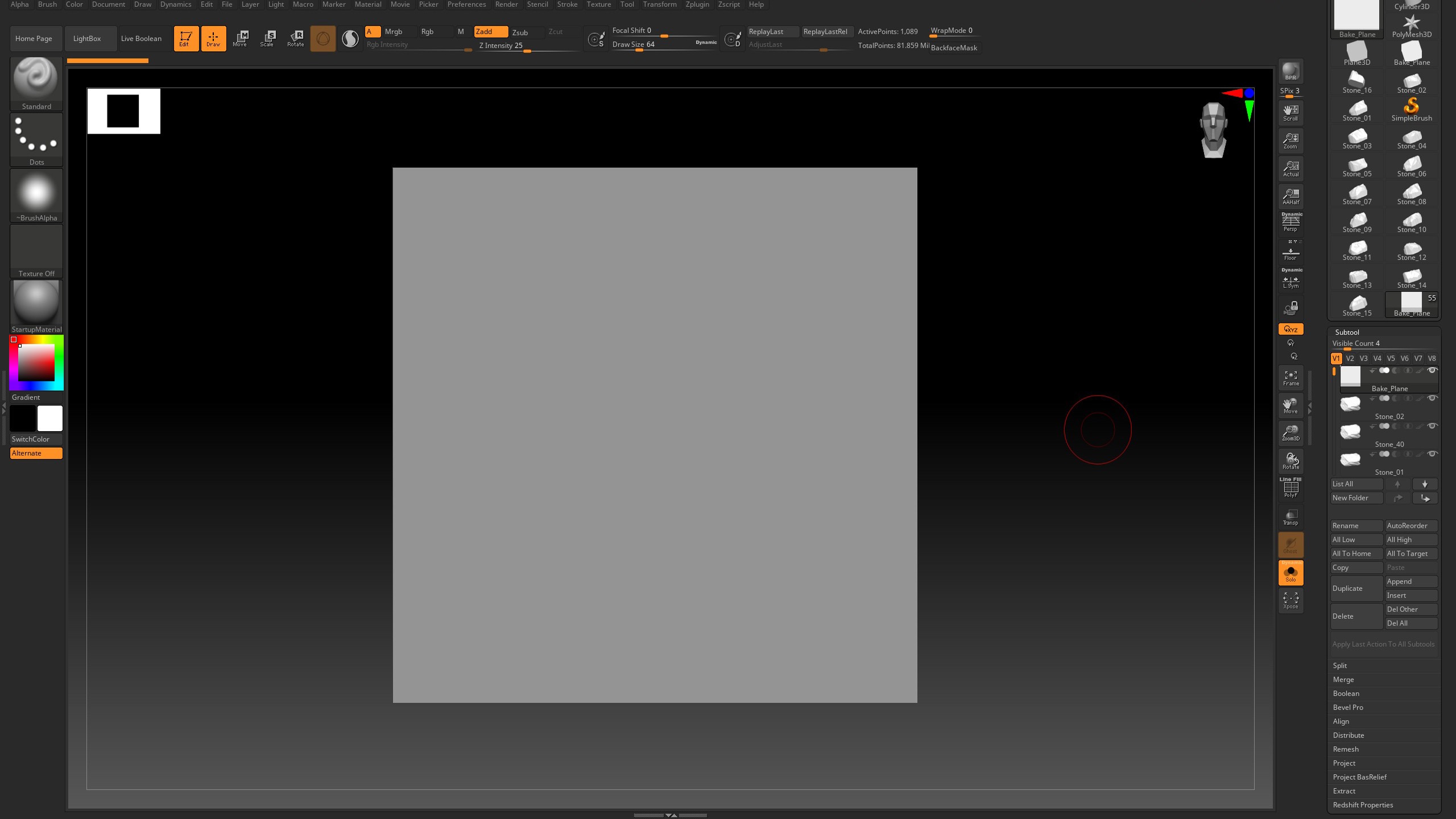1456x819 pixels.
Task: Select the Scale tool icon
Action: point(267,38)
